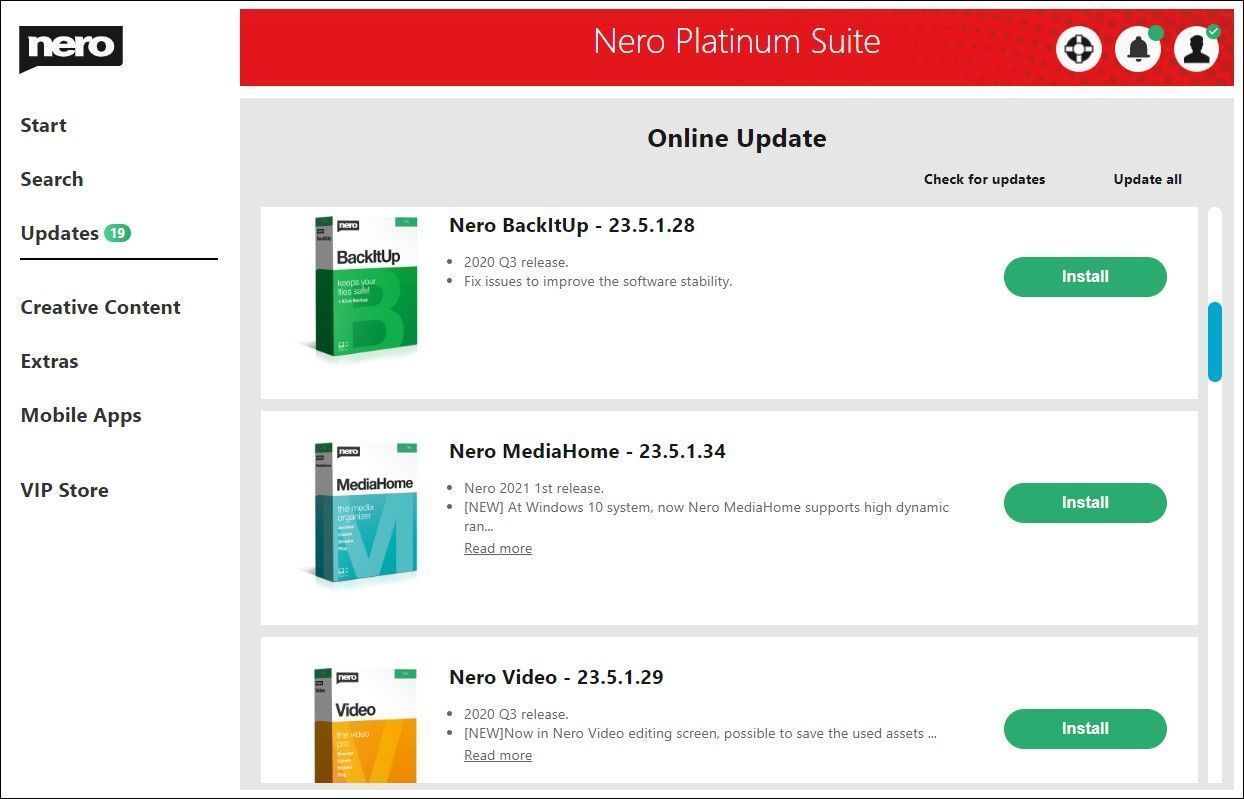Click the Nero MediaHome - 23.5.1.34 title
The width and height of the screenshot is (1244, 799).
[x=587, y=451]
